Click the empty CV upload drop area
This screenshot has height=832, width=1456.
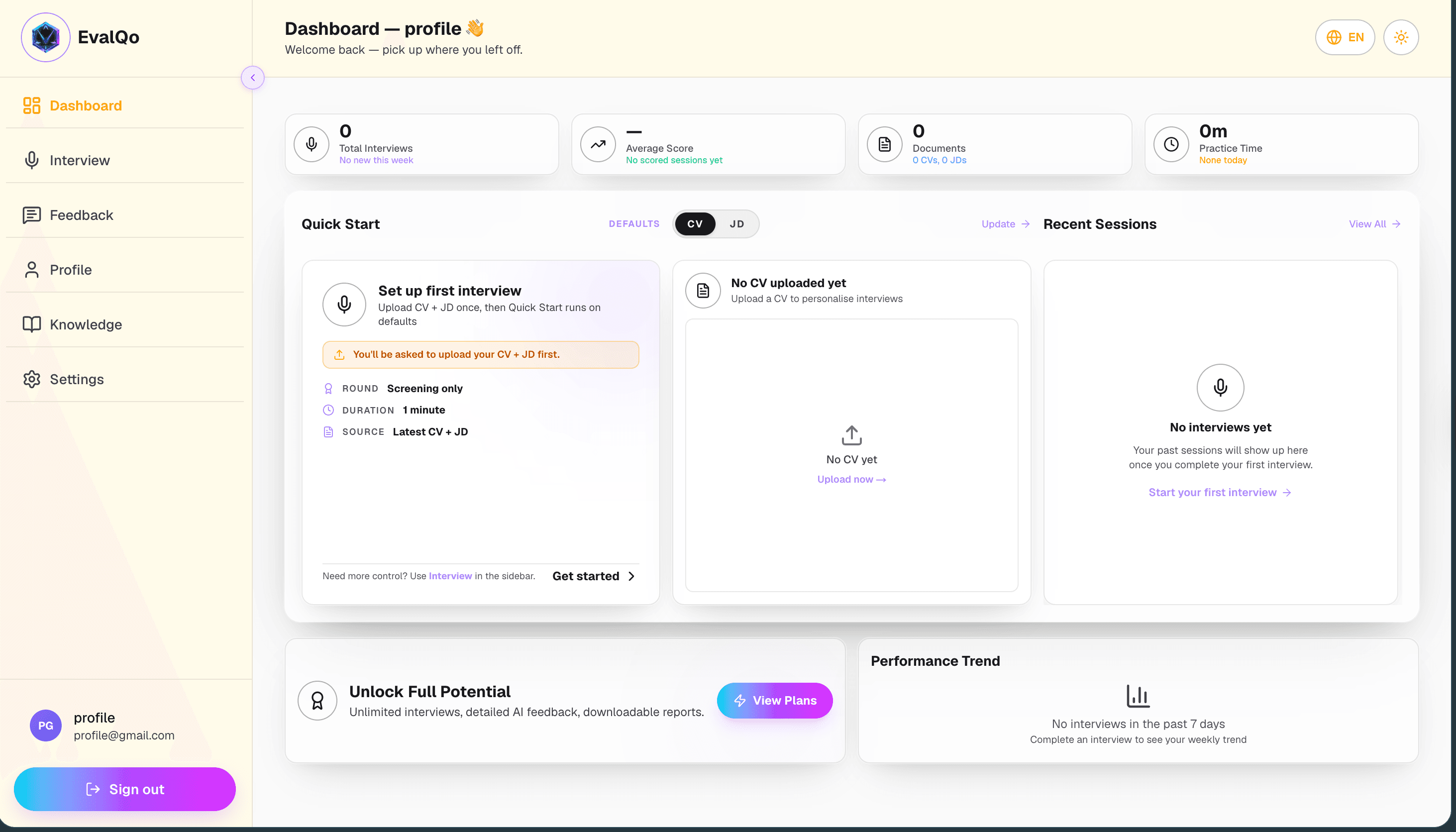[x=851, y=455]
